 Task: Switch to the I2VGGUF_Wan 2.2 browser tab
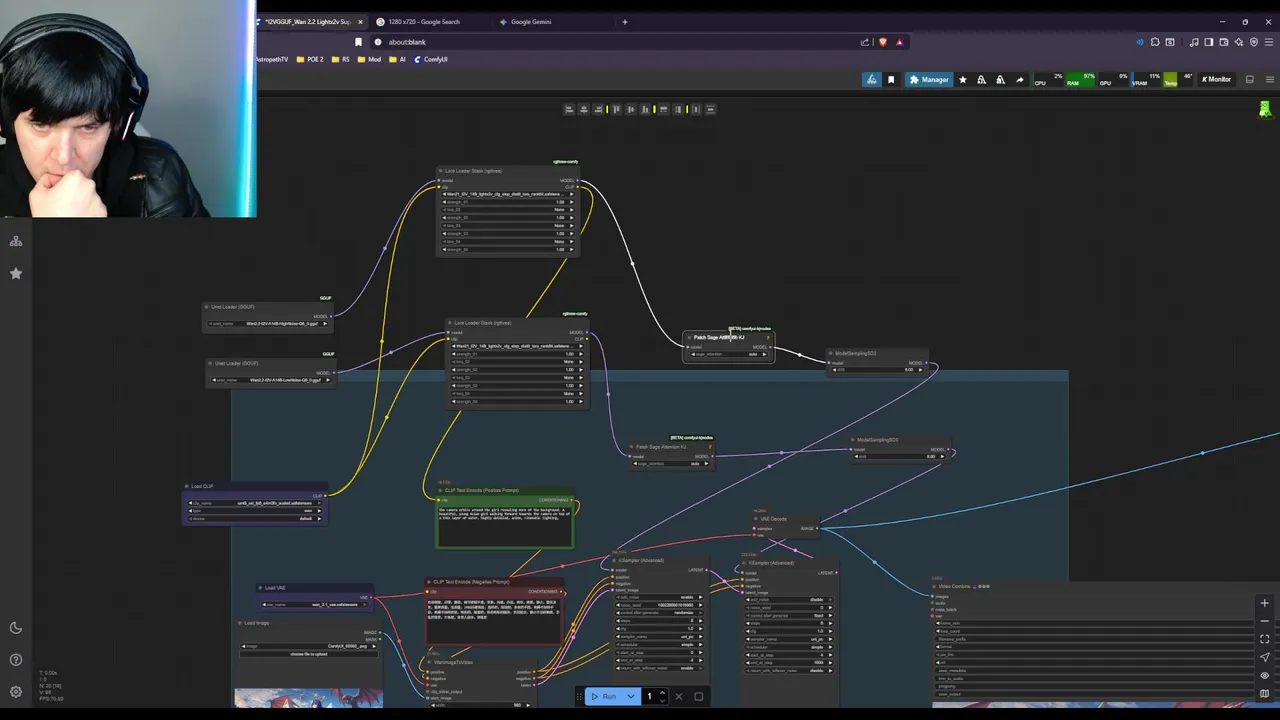(308, 22)
